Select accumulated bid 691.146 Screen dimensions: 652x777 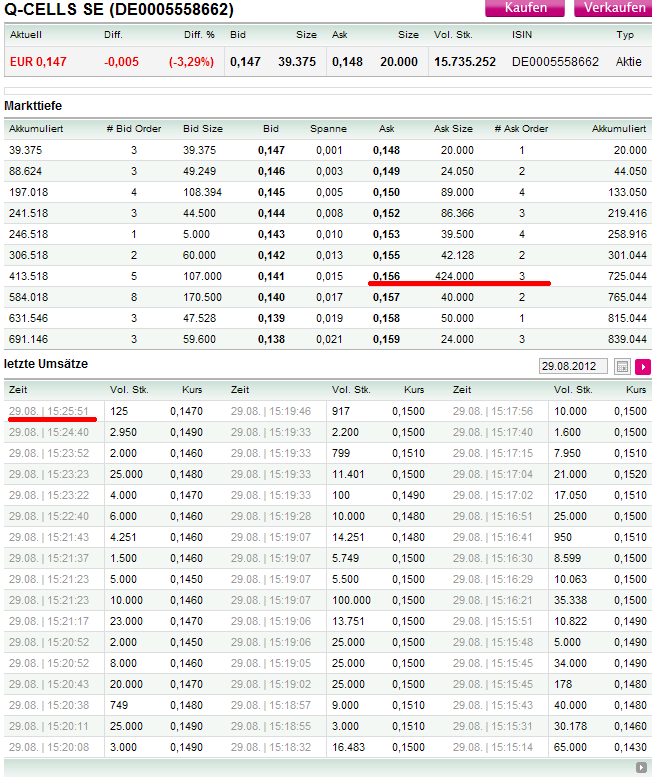pyautogui.click(x=28, y=339)
